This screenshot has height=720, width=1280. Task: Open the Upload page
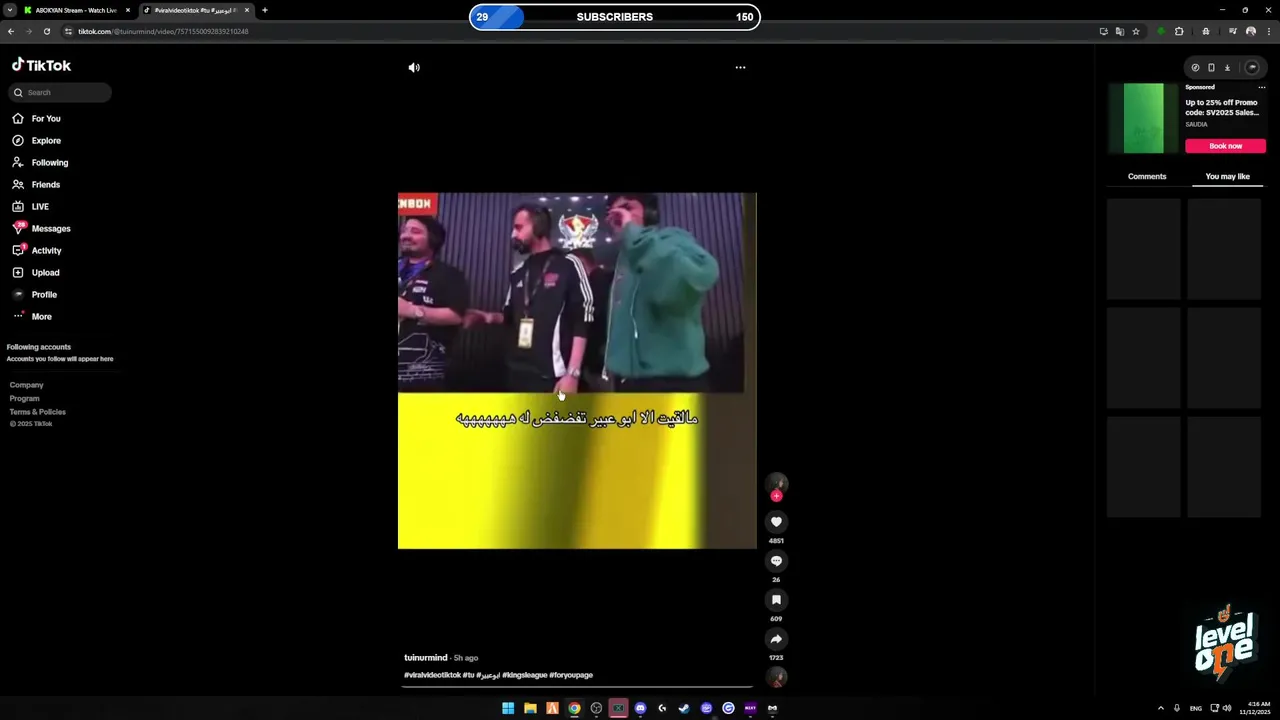[36, 273]
